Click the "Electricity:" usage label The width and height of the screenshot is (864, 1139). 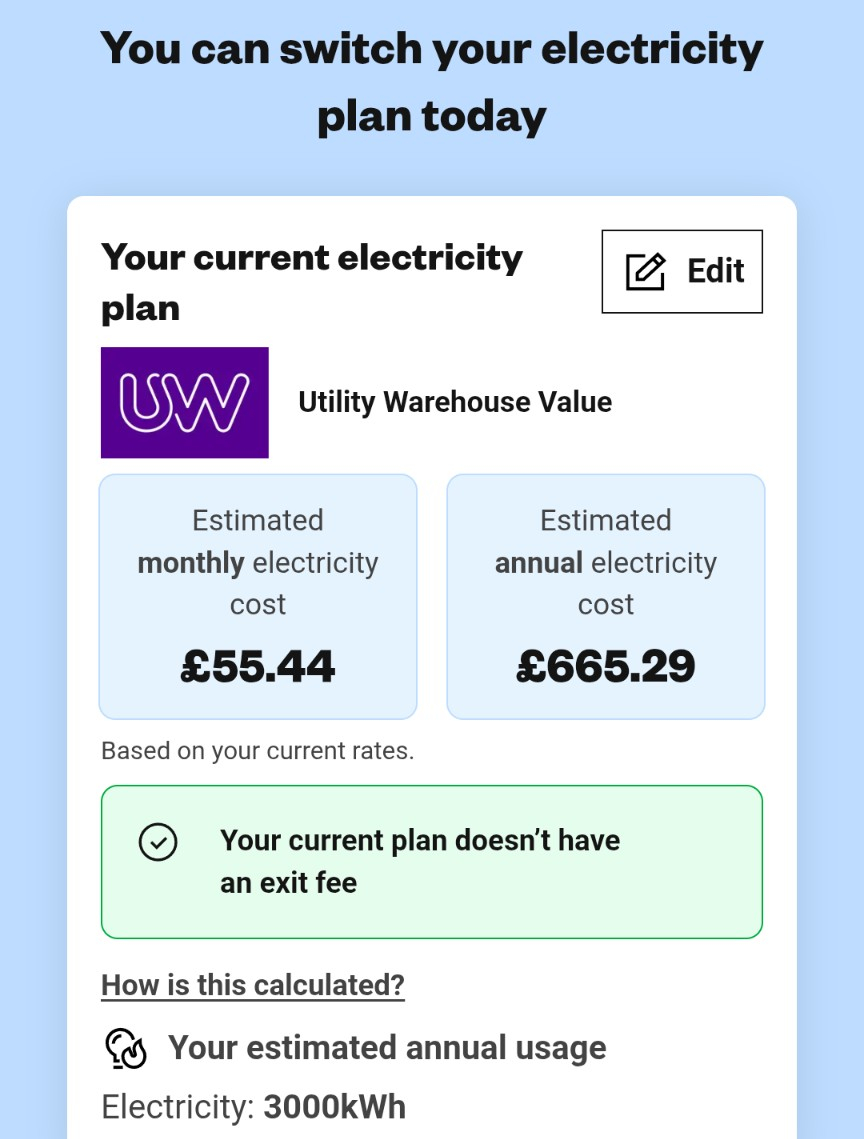point(179,1108)
